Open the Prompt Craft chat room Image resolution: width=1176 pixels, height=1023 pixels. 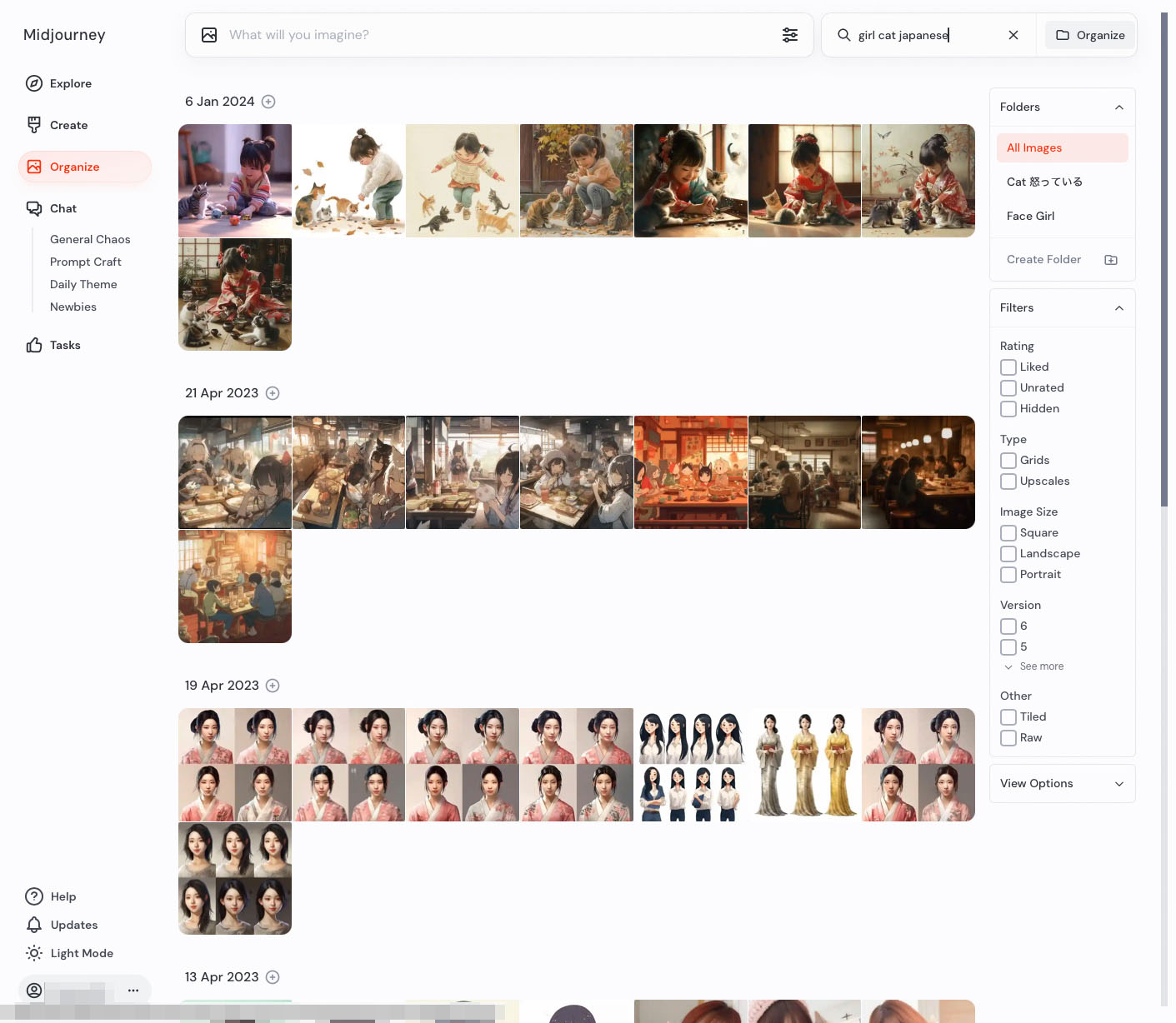(x=86, y=262)
